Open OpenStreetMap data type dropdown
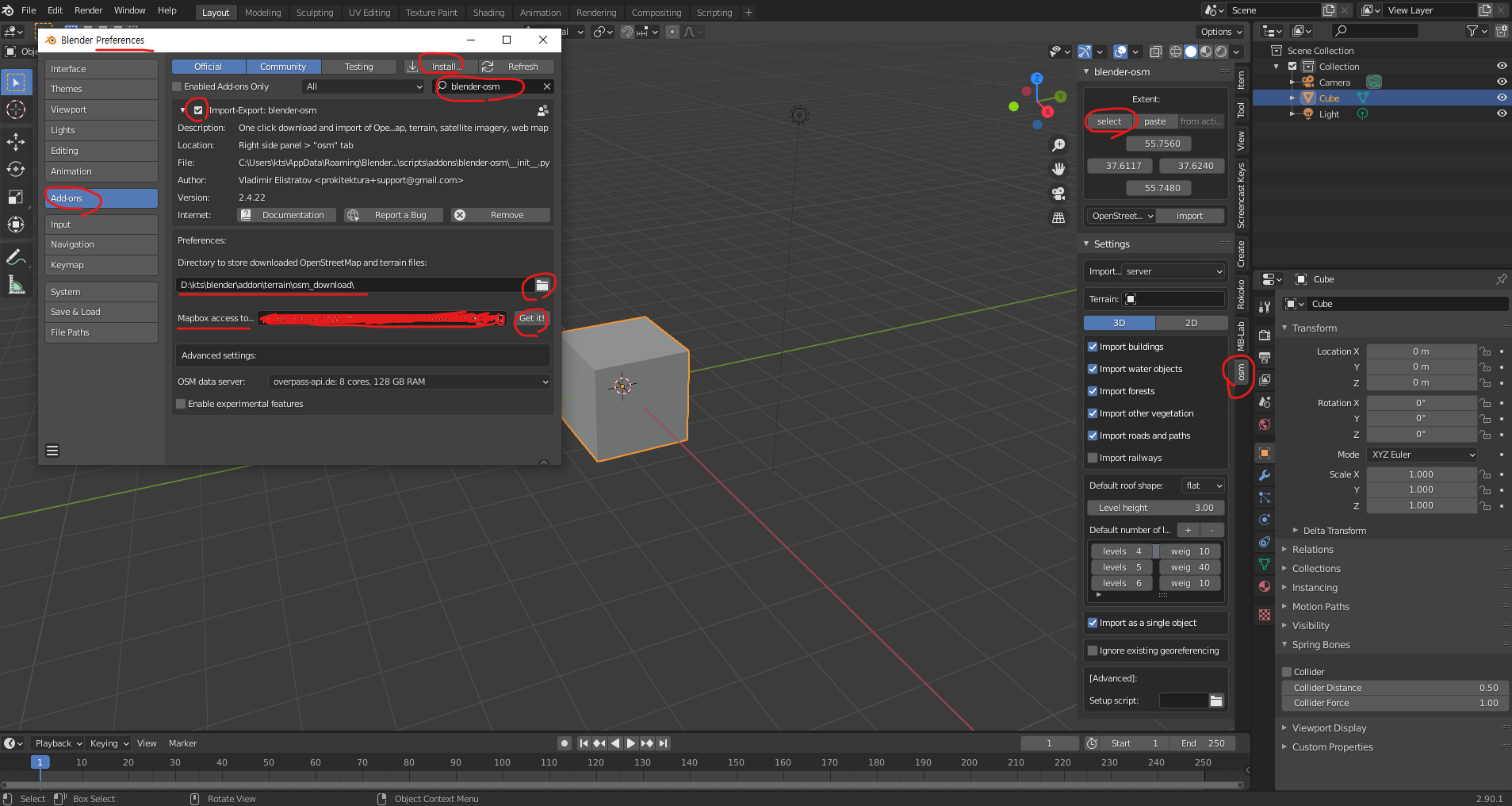Screen dimensions: 1512x806 point(1120,216)
